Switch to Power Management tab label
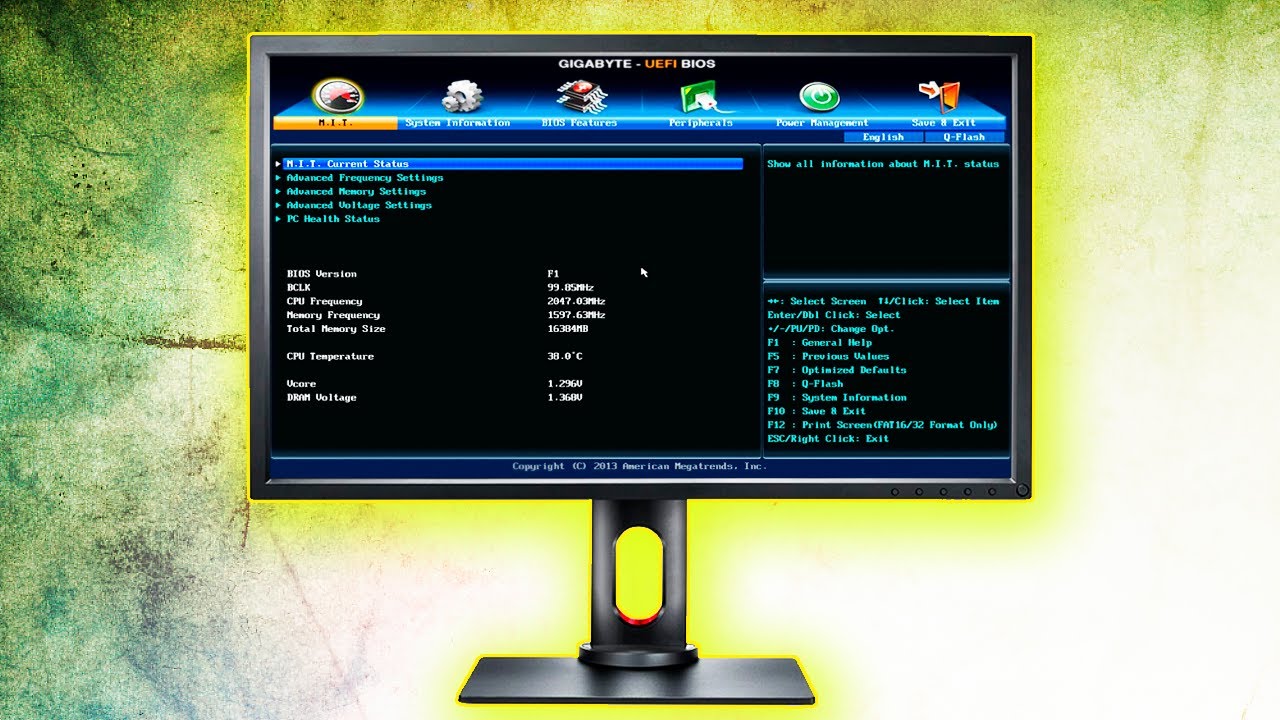1280x720 pixels. click(x=822, y=123)
